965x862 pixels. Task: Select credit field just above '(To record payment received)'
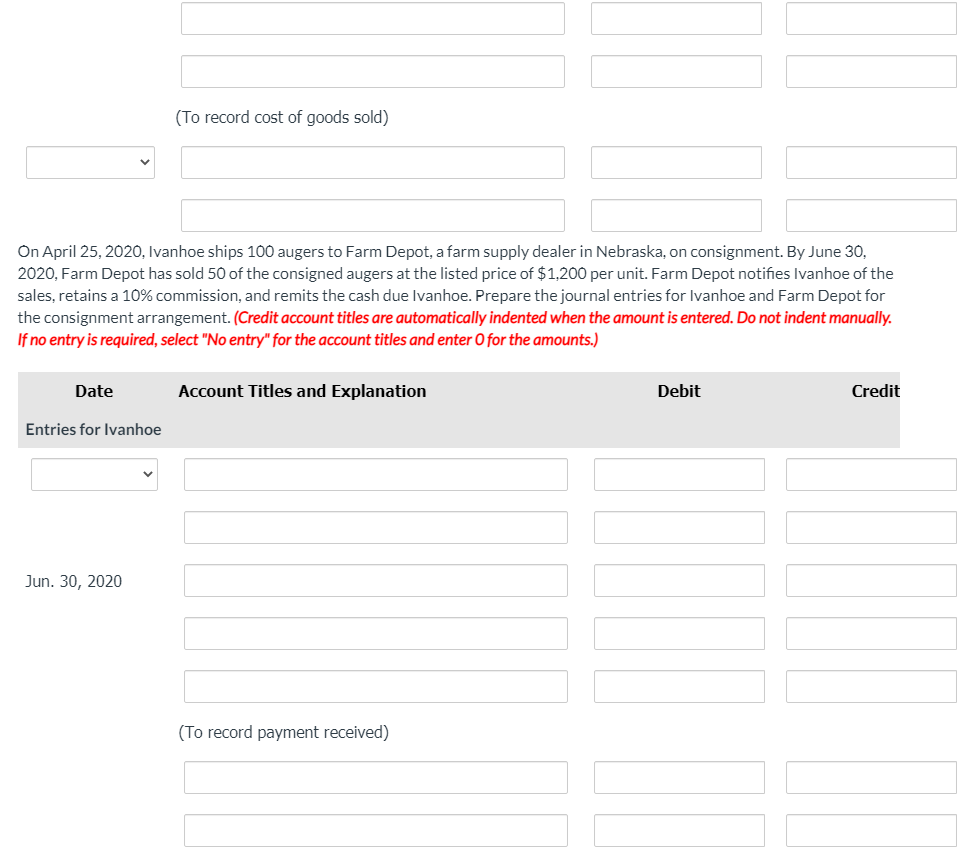click(x=871, y=686)
